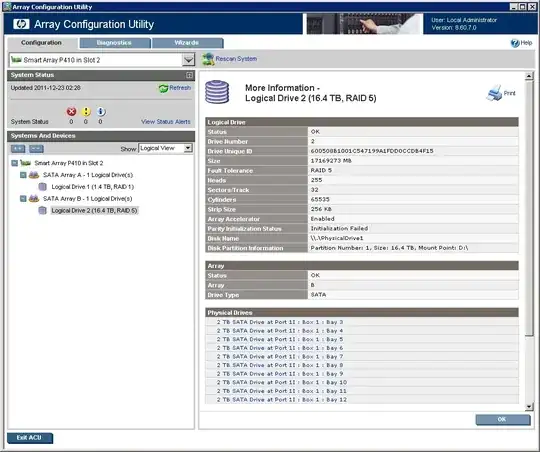Click the Print printer icon
This screenshot has height=452, width=540.
(494, 93)
